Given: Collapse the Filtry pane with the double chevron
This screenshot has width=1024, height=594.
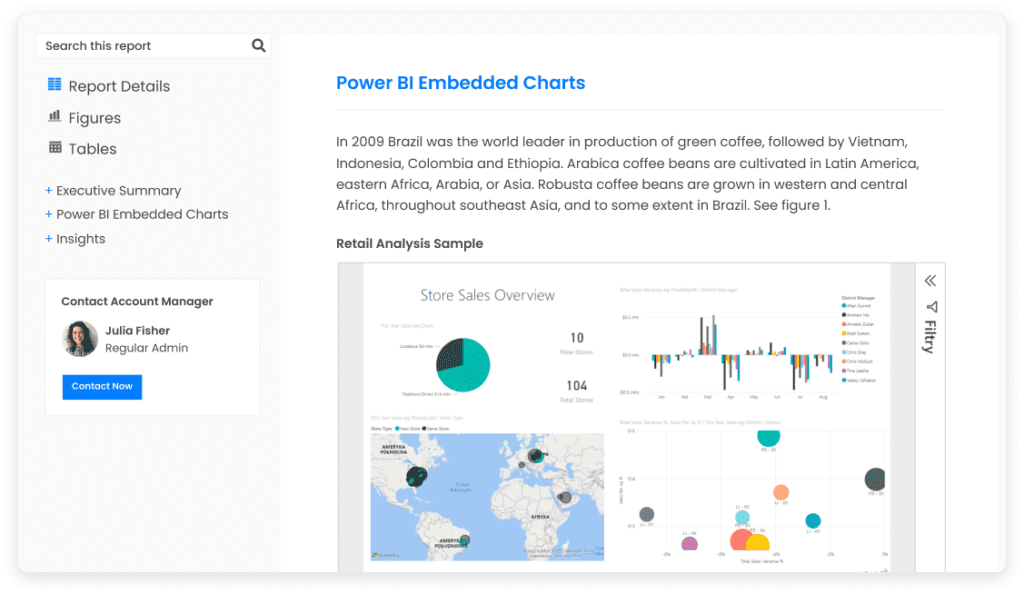Looking at the screenshot, I should (x=930, y=281).
